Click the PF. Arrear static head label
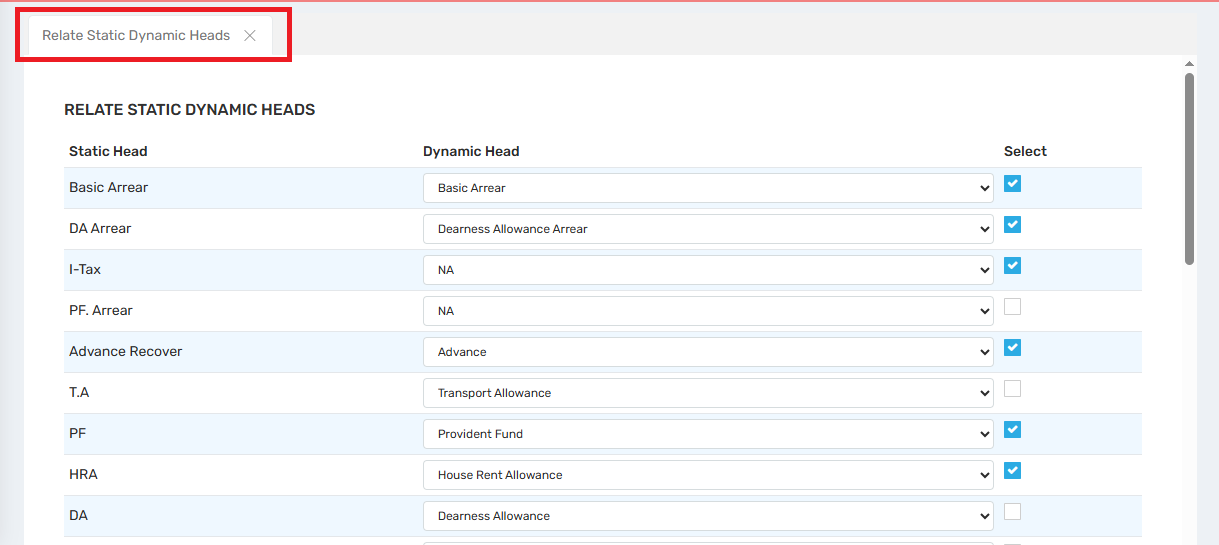The image size is (1219, 545). point(101,311)
